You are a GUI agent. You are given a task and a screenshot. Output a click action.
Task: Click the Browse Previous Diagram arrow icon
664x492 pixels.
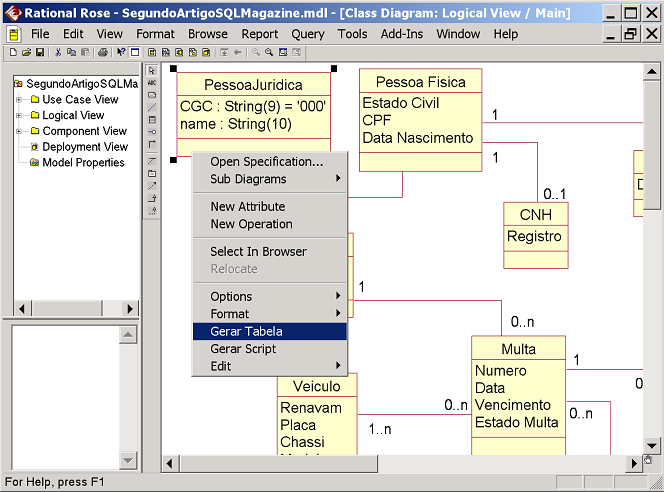[x=238, y=53]
